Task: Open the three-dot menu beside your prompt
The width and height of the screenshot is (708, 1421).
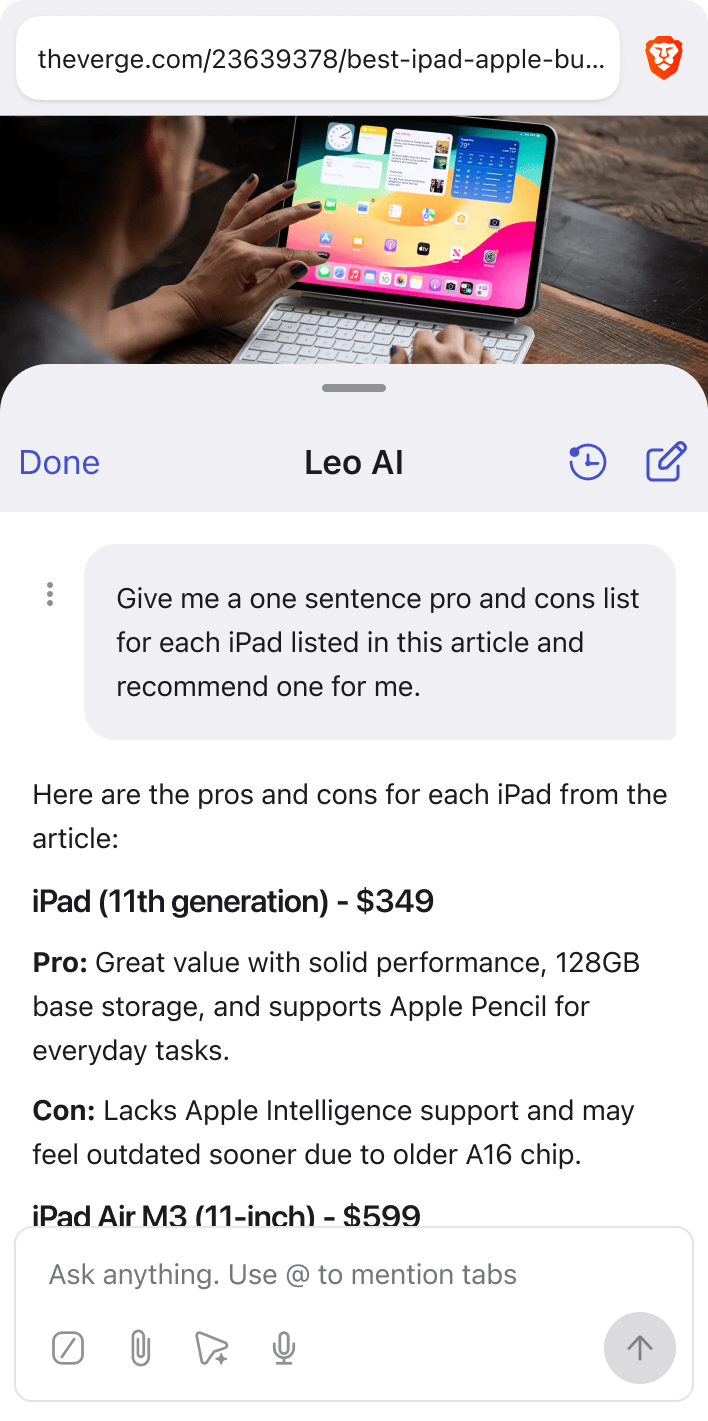Action: point(49,594)
